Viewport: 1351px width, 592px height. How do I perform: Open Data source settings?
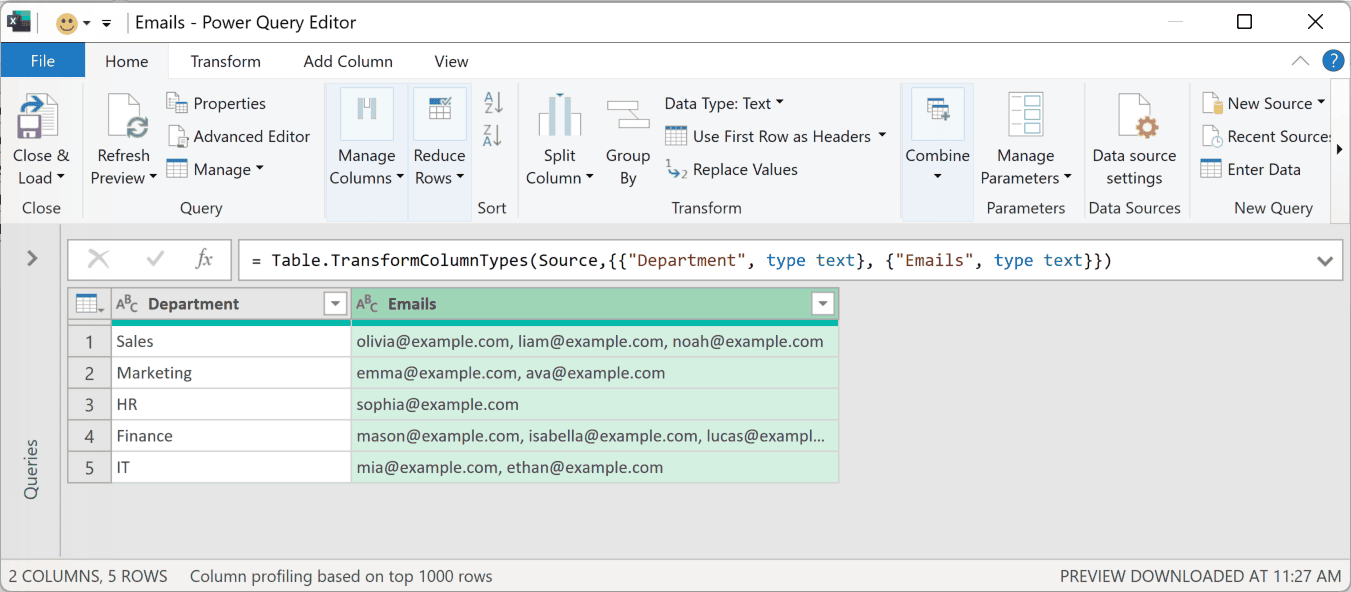click(1134, 140)
